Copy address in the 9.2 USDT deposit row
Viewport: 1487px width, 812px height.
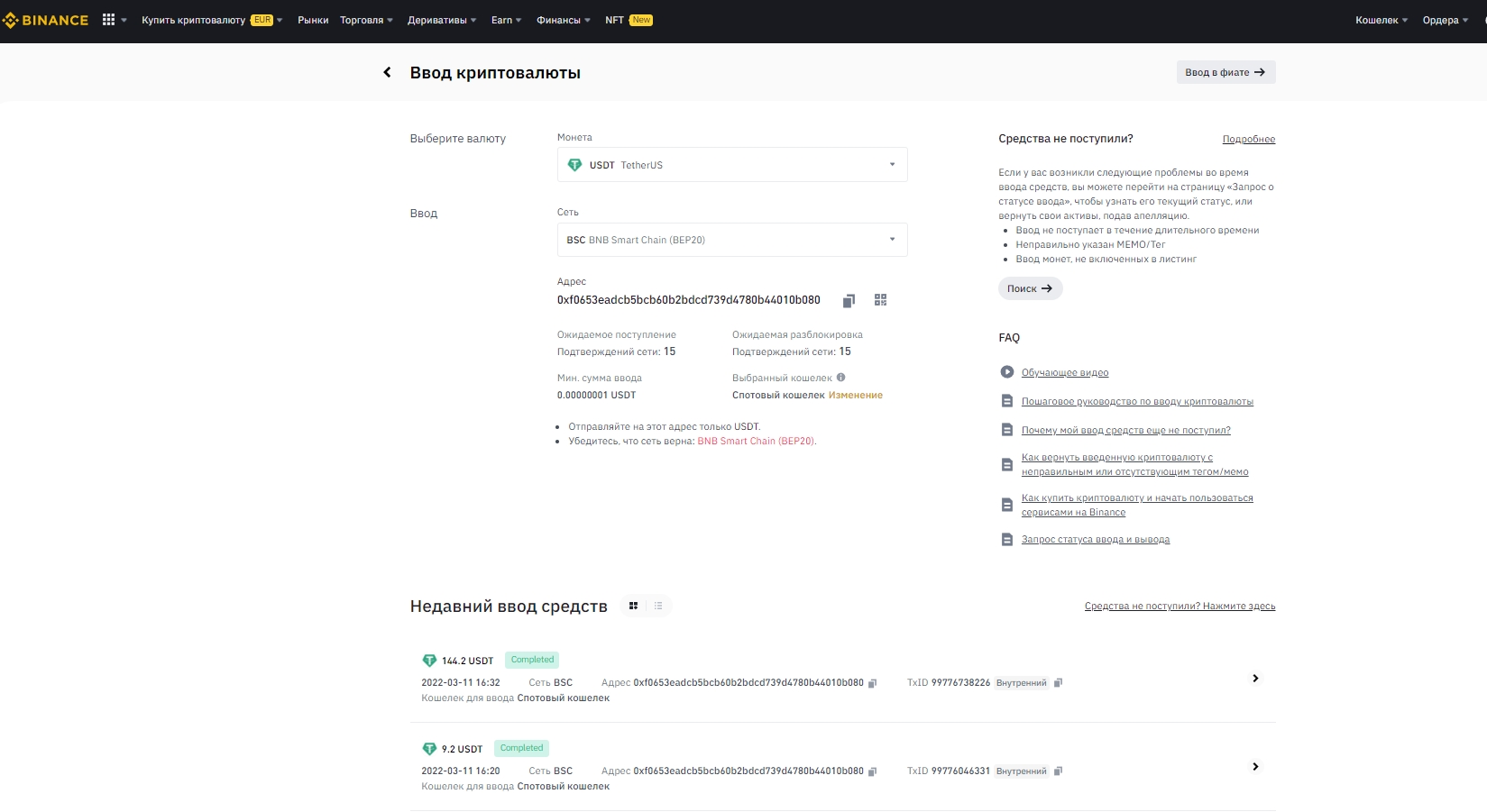coord(872,771)
